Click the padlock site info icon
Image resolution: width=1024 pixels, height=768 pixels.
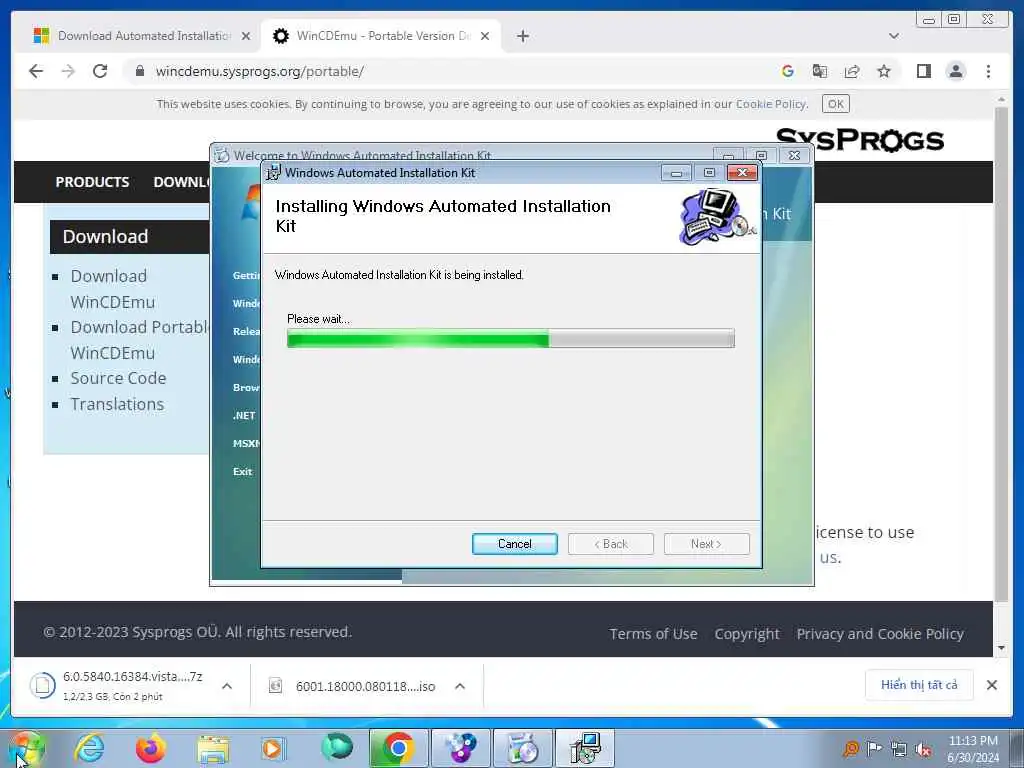tap(140, 71)
